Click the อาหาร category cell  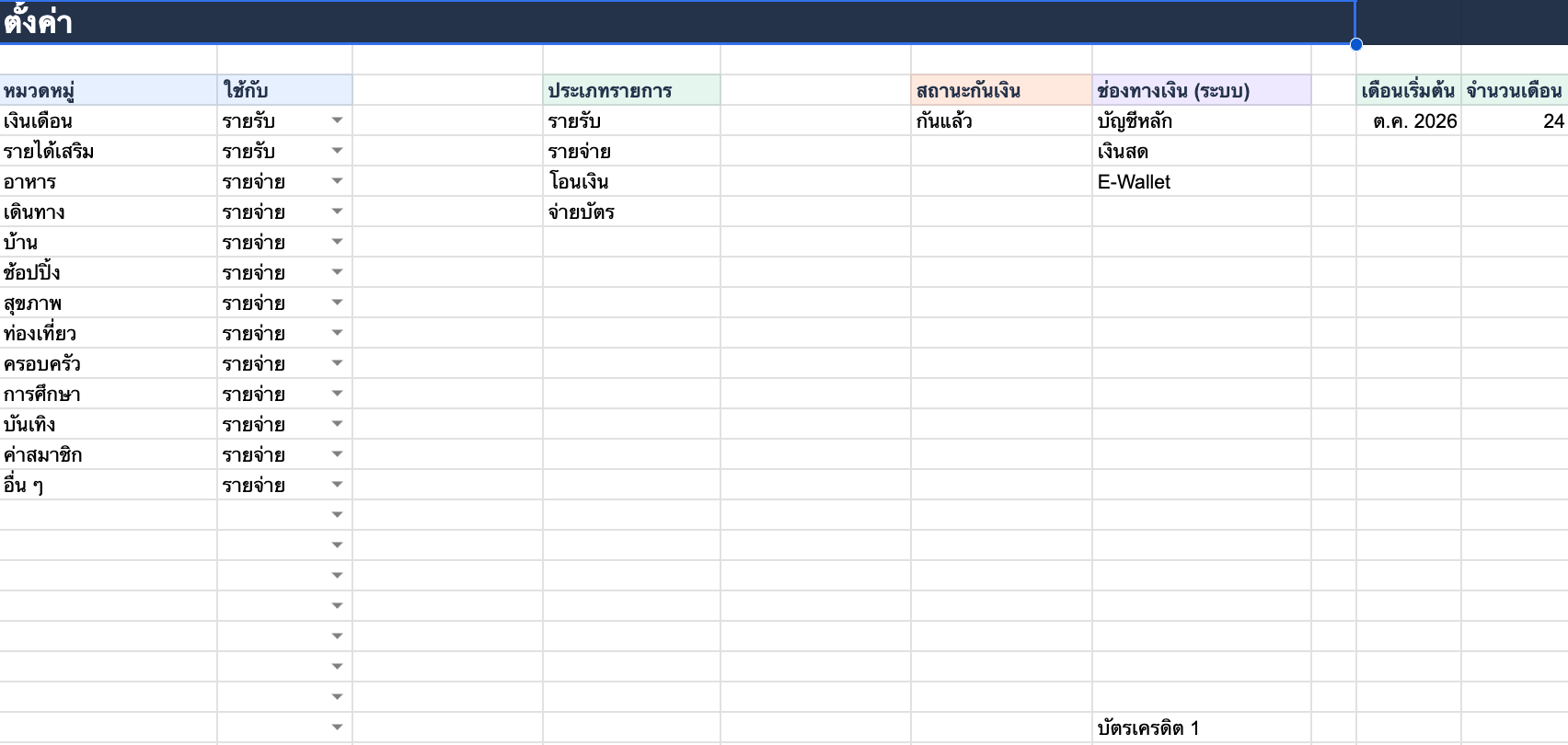click(109, 181)
